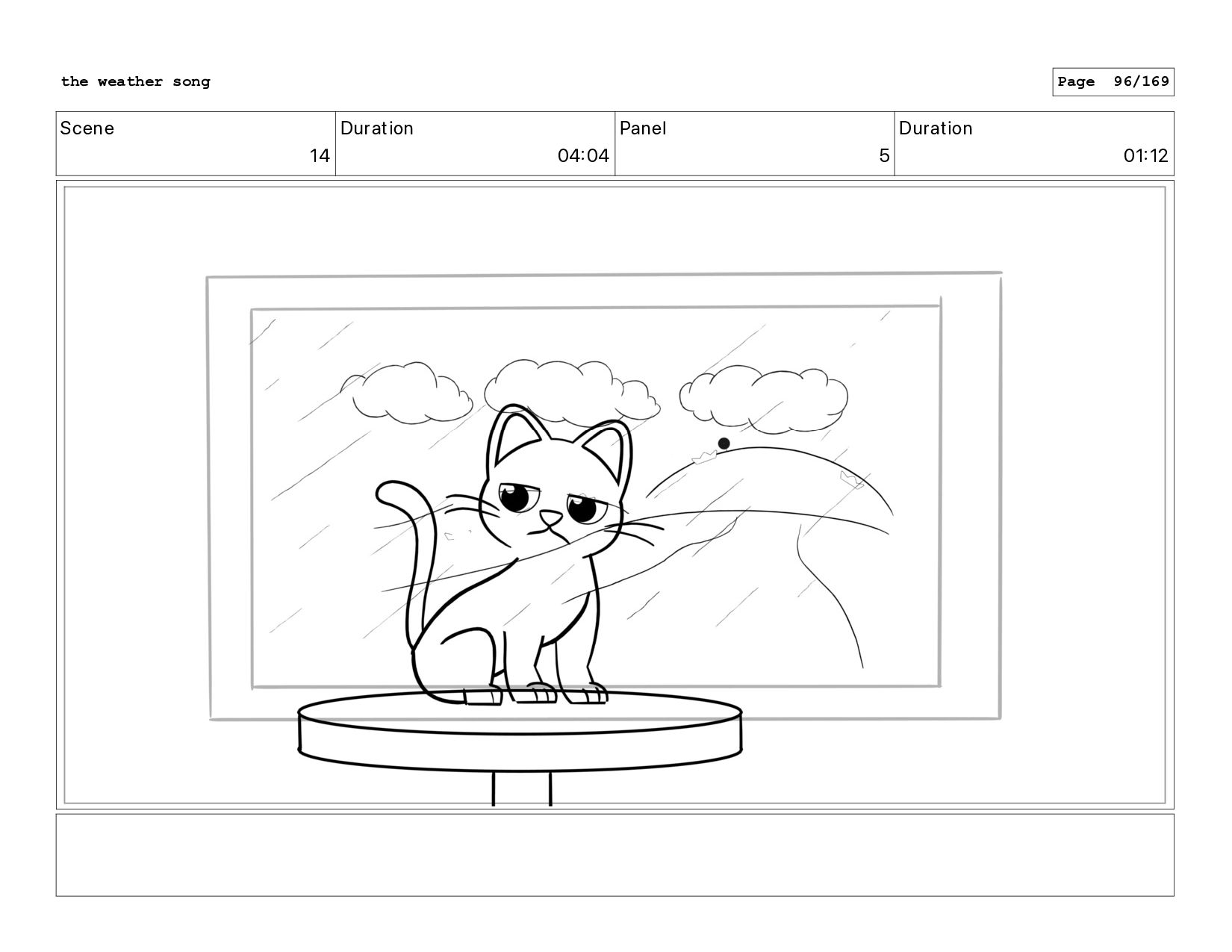The width and height of the screenshot is (1232, 952).
Task: Click the panel number '5'
Action: (884, 155)
